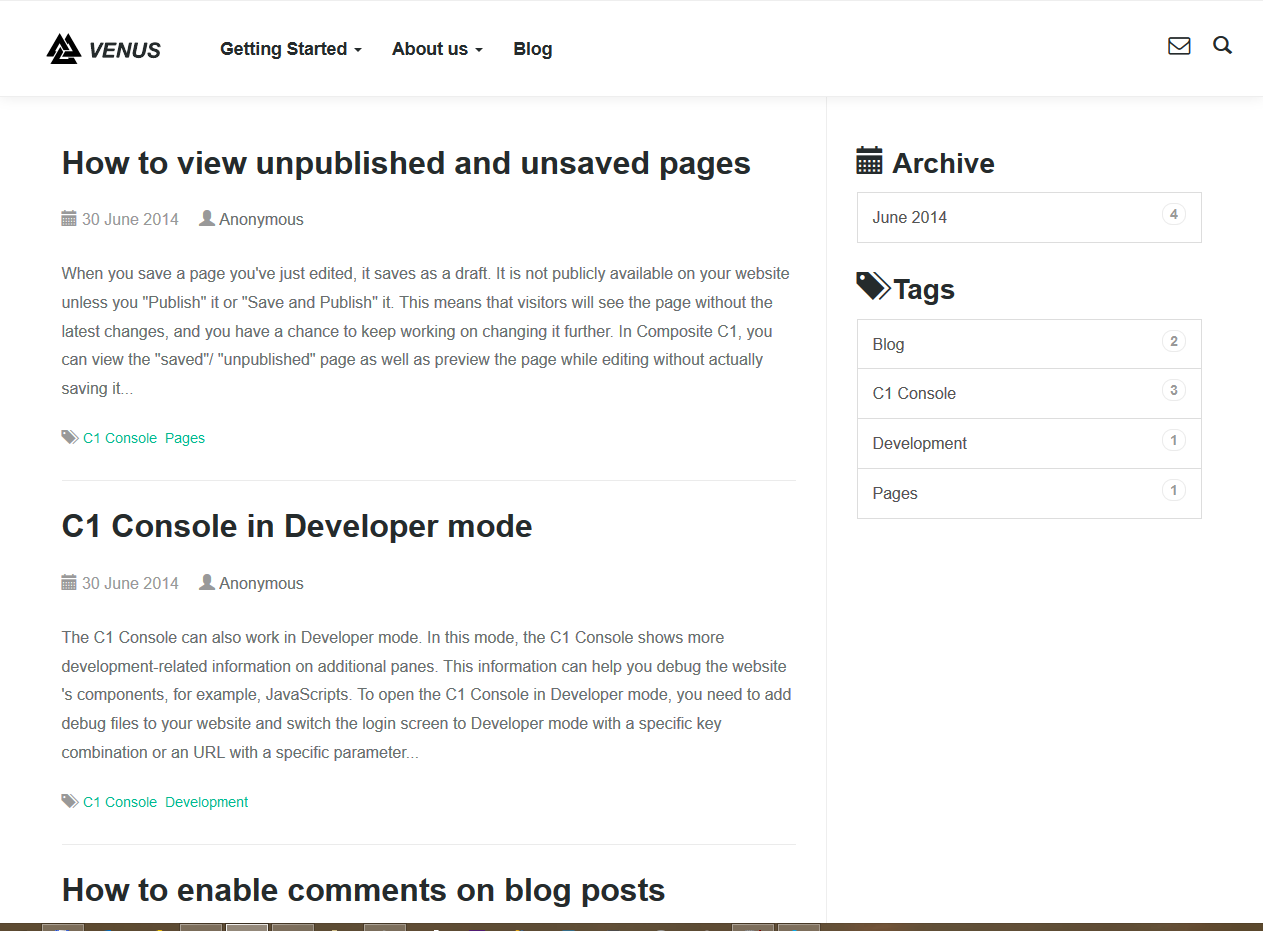Open the 'How to view unpublished and unsaved pages' post
This screenshot has height=931, width=1263.
point(406,163)
